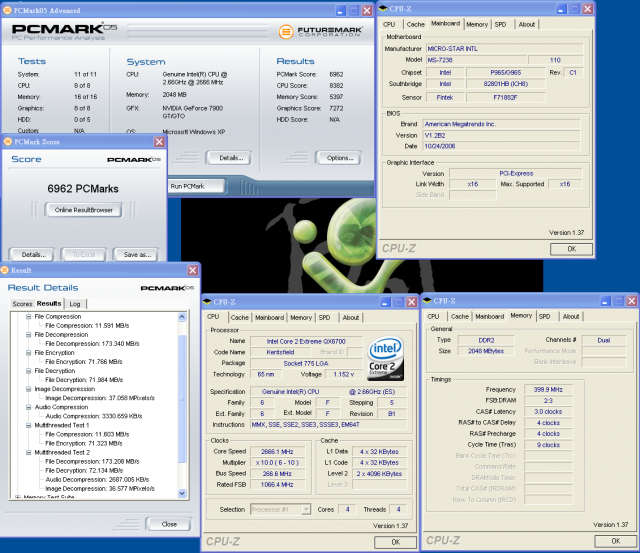Switch to the Scores tab in Result Details
Viewport: 640px width, 553px height.
click(x=22, y=304)
